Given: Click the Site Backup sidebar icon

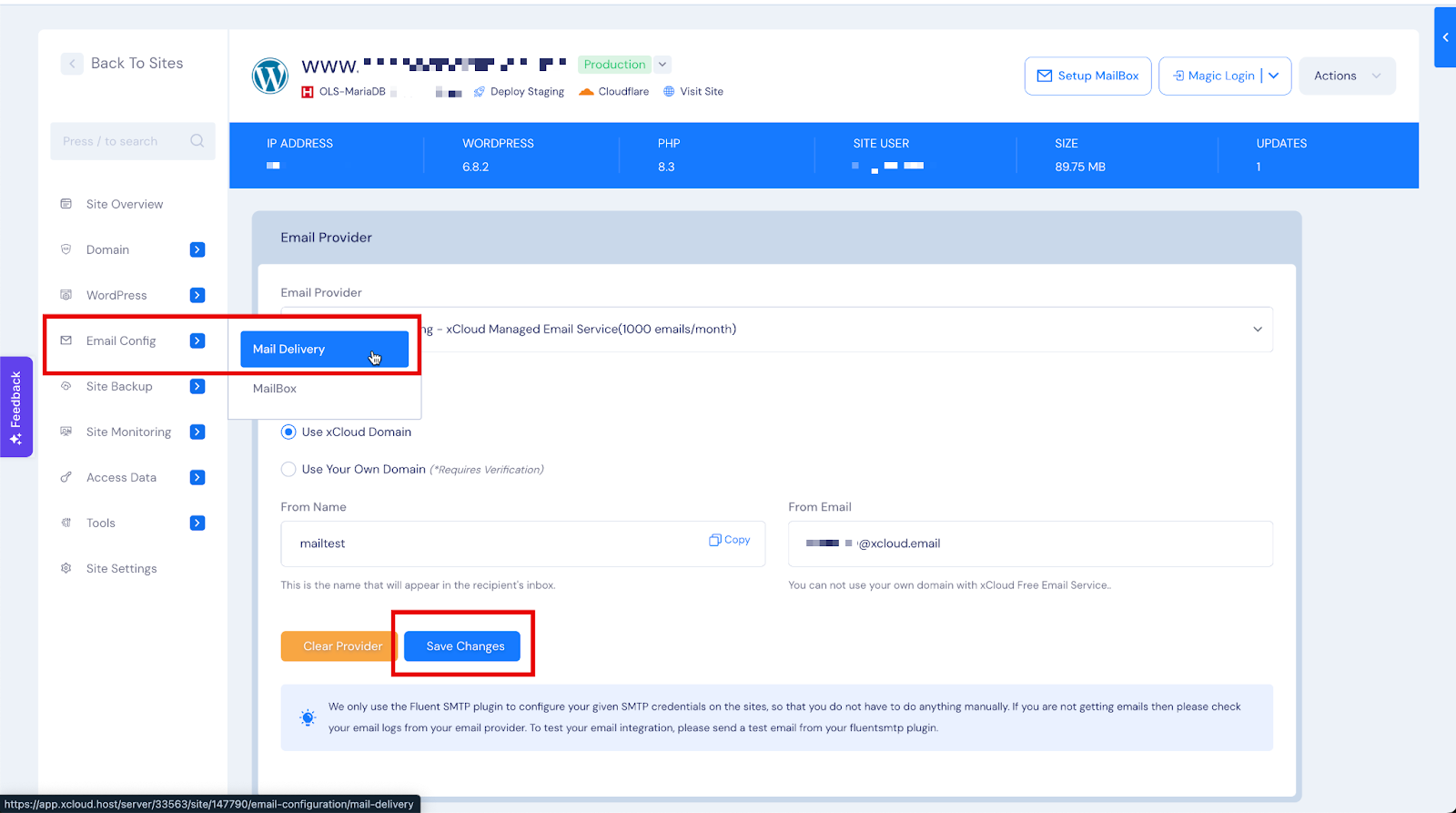Looking at the screenshot, I should pos(66,386).
